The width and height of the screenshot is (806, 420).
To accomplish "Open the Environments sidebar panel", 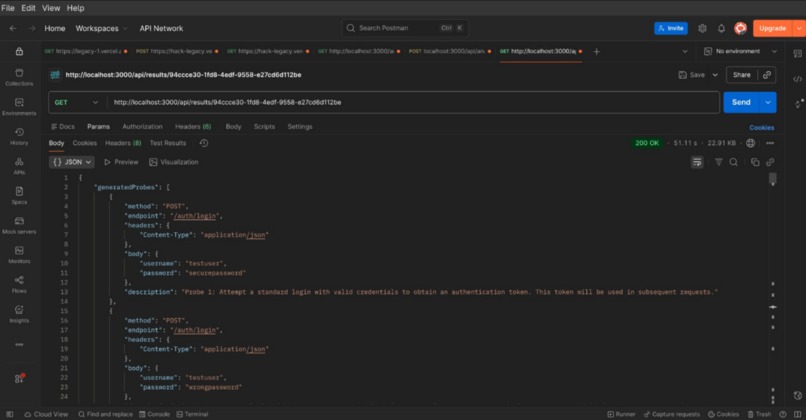I will point(19,107).
